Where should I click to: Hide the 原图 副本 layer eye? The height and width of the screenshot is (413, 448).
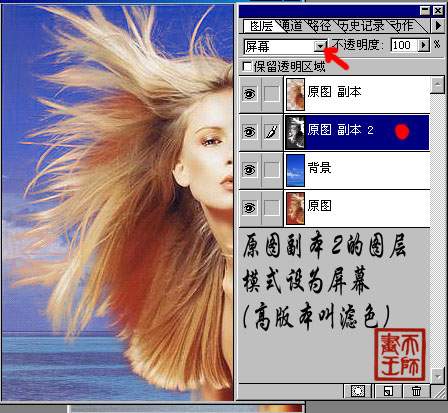click(250, 94)
